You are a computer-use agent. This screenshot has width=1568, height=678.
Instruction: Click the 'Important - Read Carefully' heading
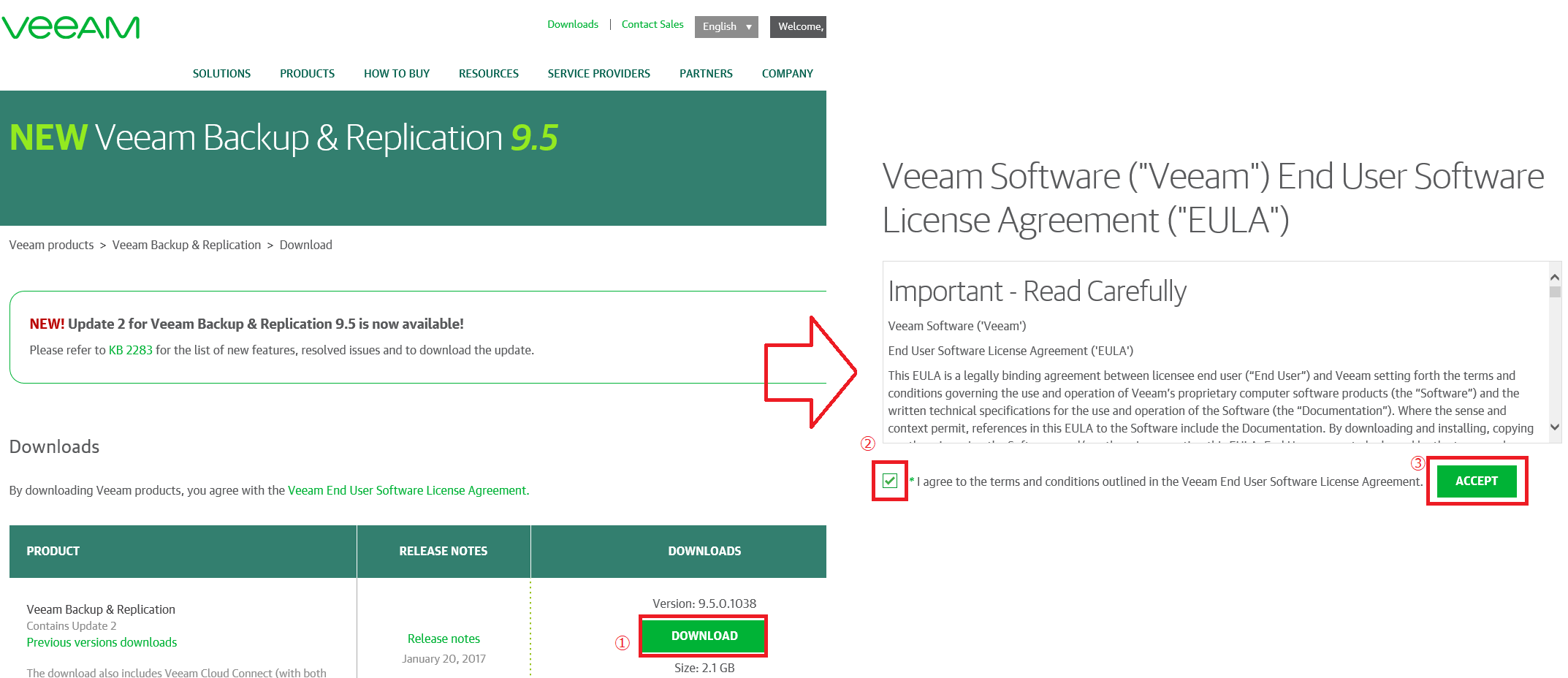point(1037,291)
